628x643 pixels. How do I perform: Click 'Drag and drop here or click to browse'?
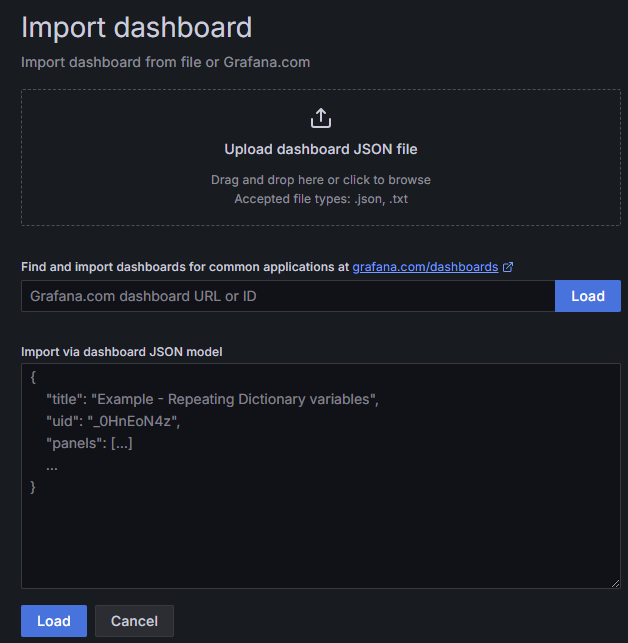pos(320,180)
